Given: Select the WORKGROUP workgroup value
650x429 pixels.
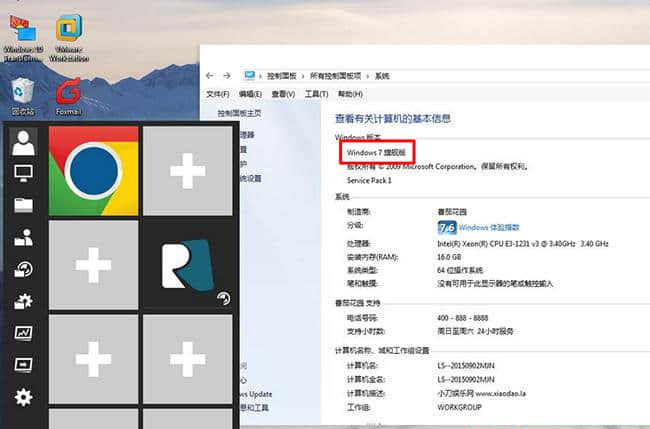Looking at the screenshot, I should pos(459,407).
